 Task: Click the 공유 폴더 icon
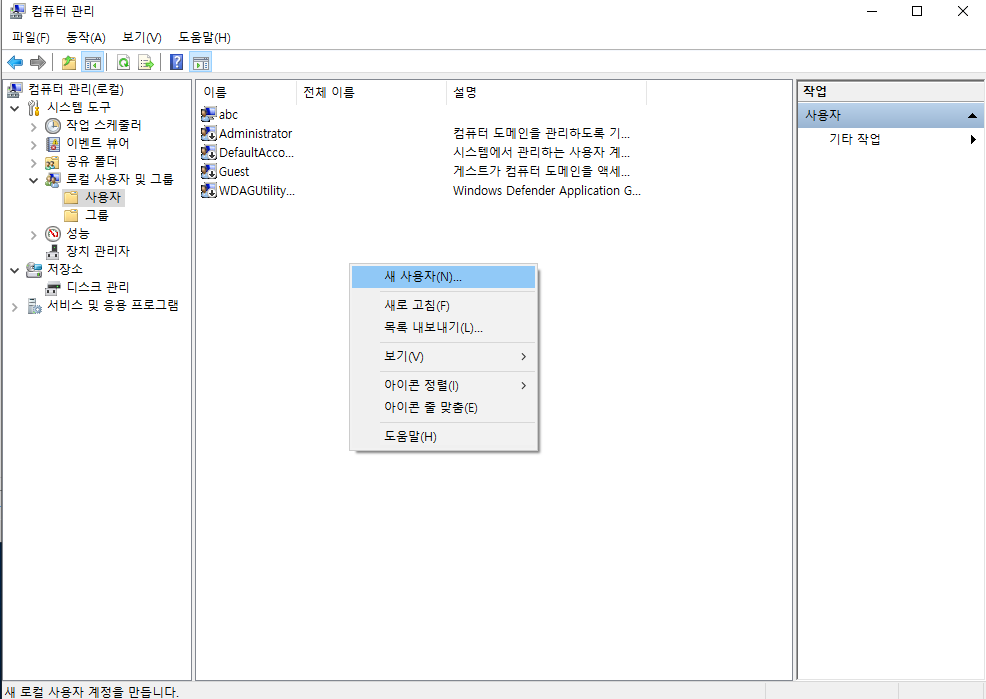[x=53, y=162]
